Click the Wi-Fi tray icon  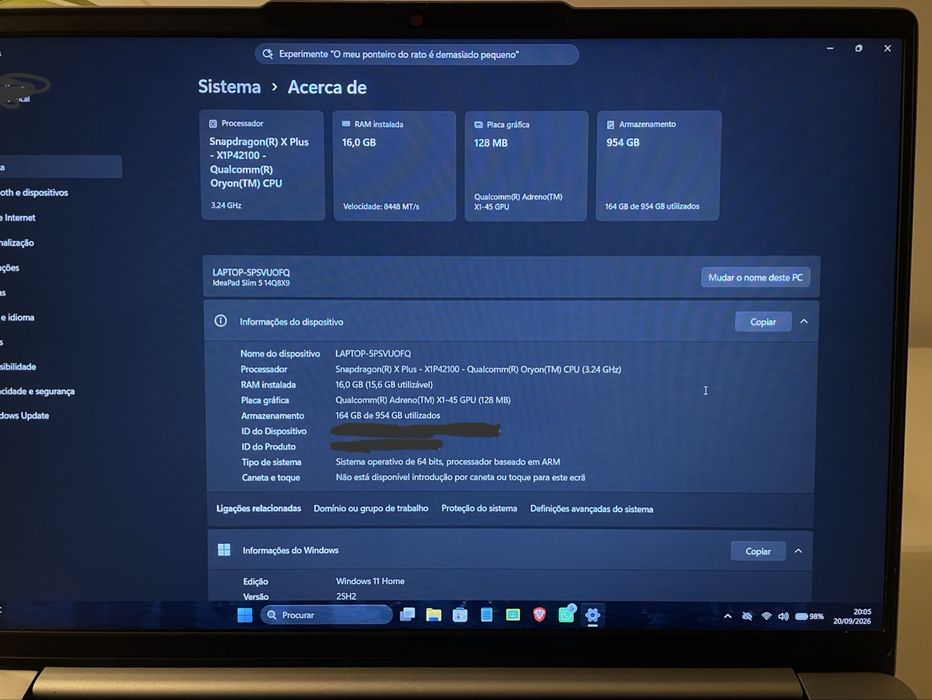[766, 616]
